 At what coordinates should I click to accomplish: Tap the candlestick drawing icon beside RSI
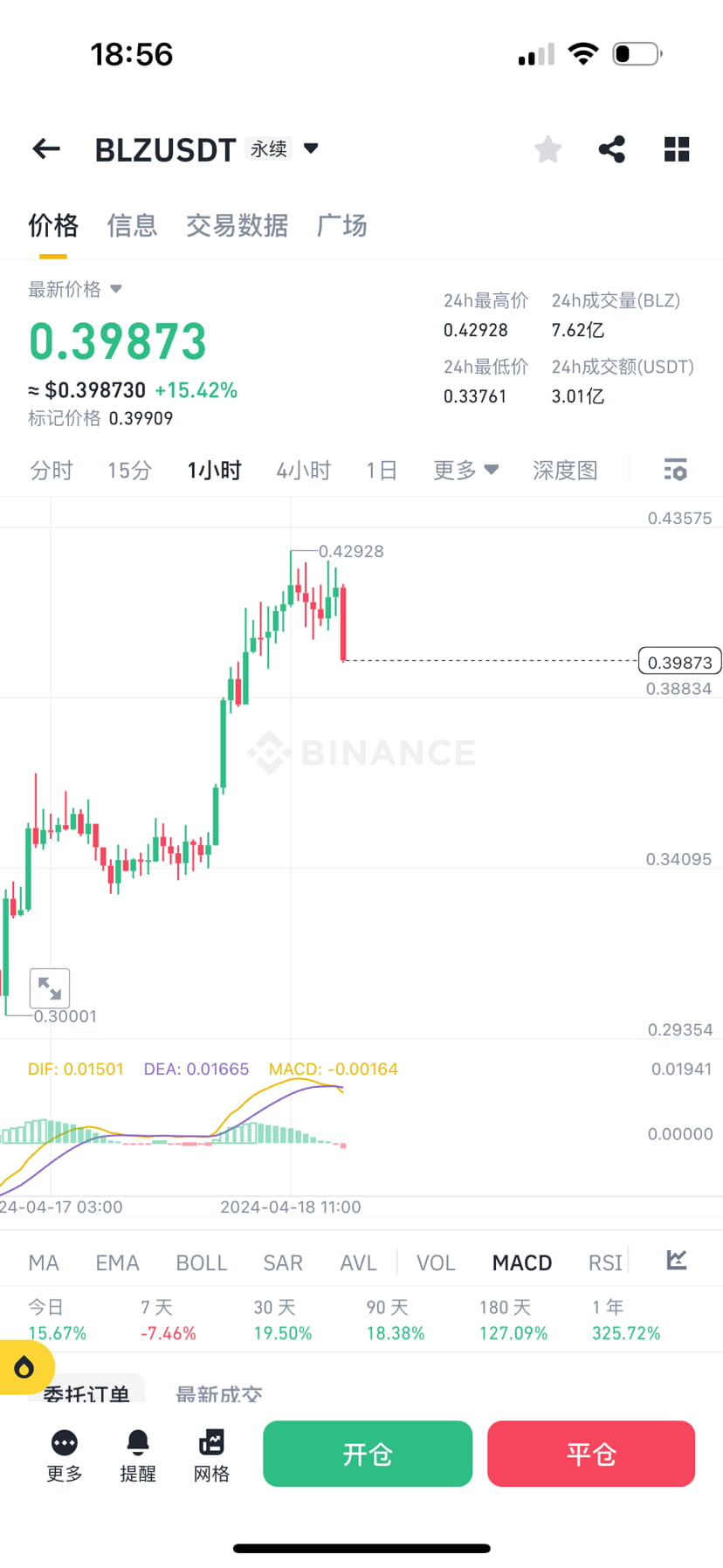(x=676, y=1261)
